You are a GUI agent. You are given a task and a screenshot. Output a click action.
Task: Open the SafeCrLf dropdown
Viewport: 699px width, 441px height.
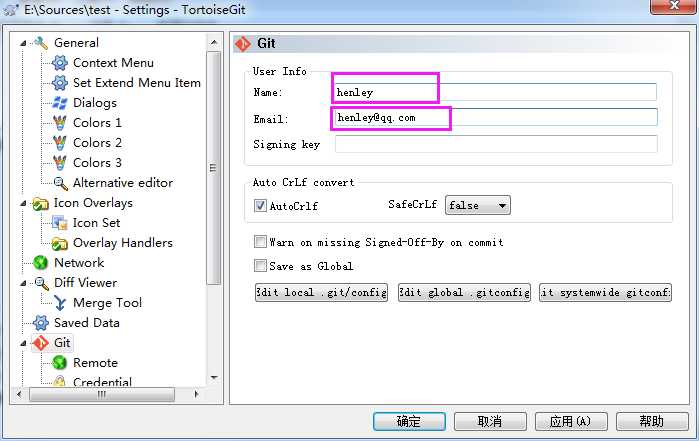(477, 206)
